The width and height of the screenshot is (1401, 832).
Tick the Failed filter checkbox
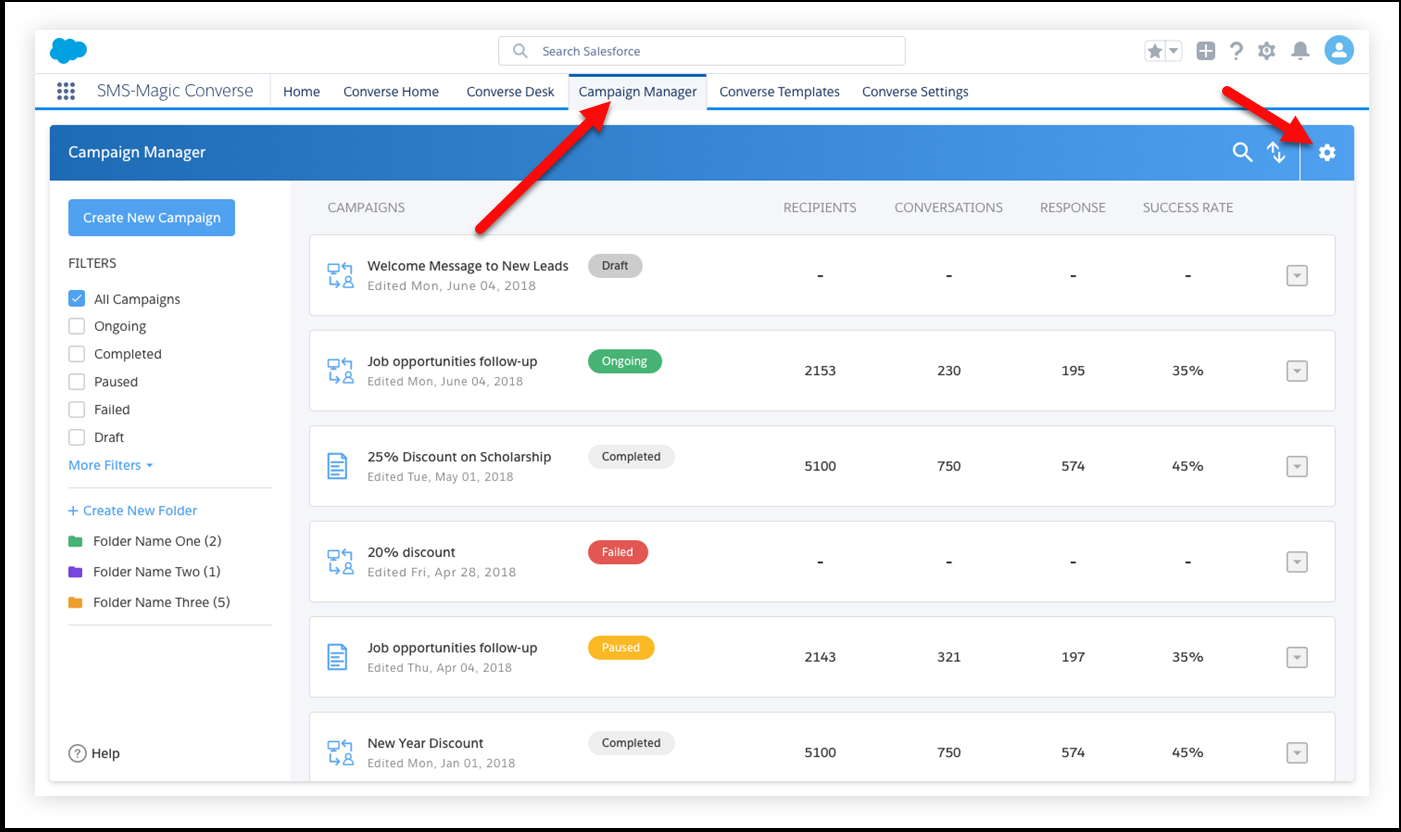coord(76,409)
